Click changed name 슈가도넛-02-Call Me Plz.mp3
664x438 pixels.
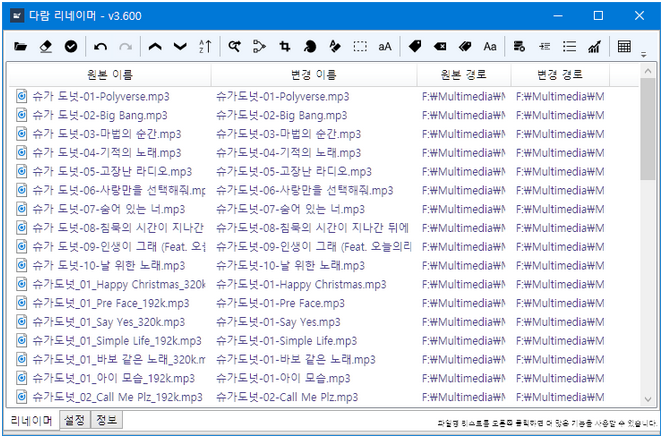pyautogui.click(x=287, y=397)
